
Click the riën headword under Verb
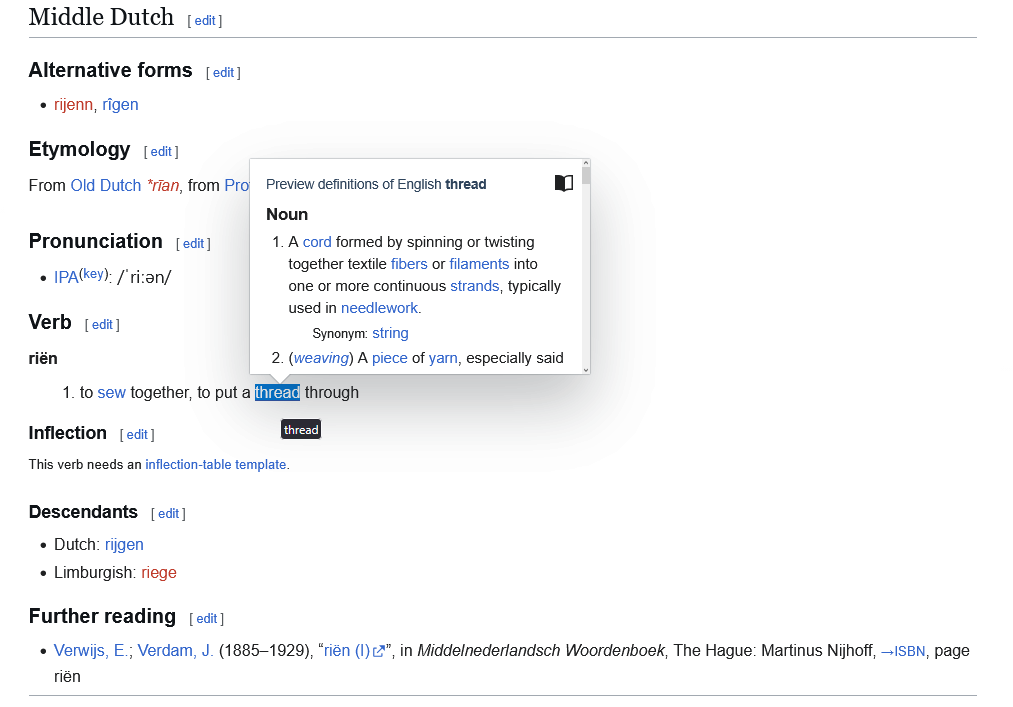pos(43,359)
